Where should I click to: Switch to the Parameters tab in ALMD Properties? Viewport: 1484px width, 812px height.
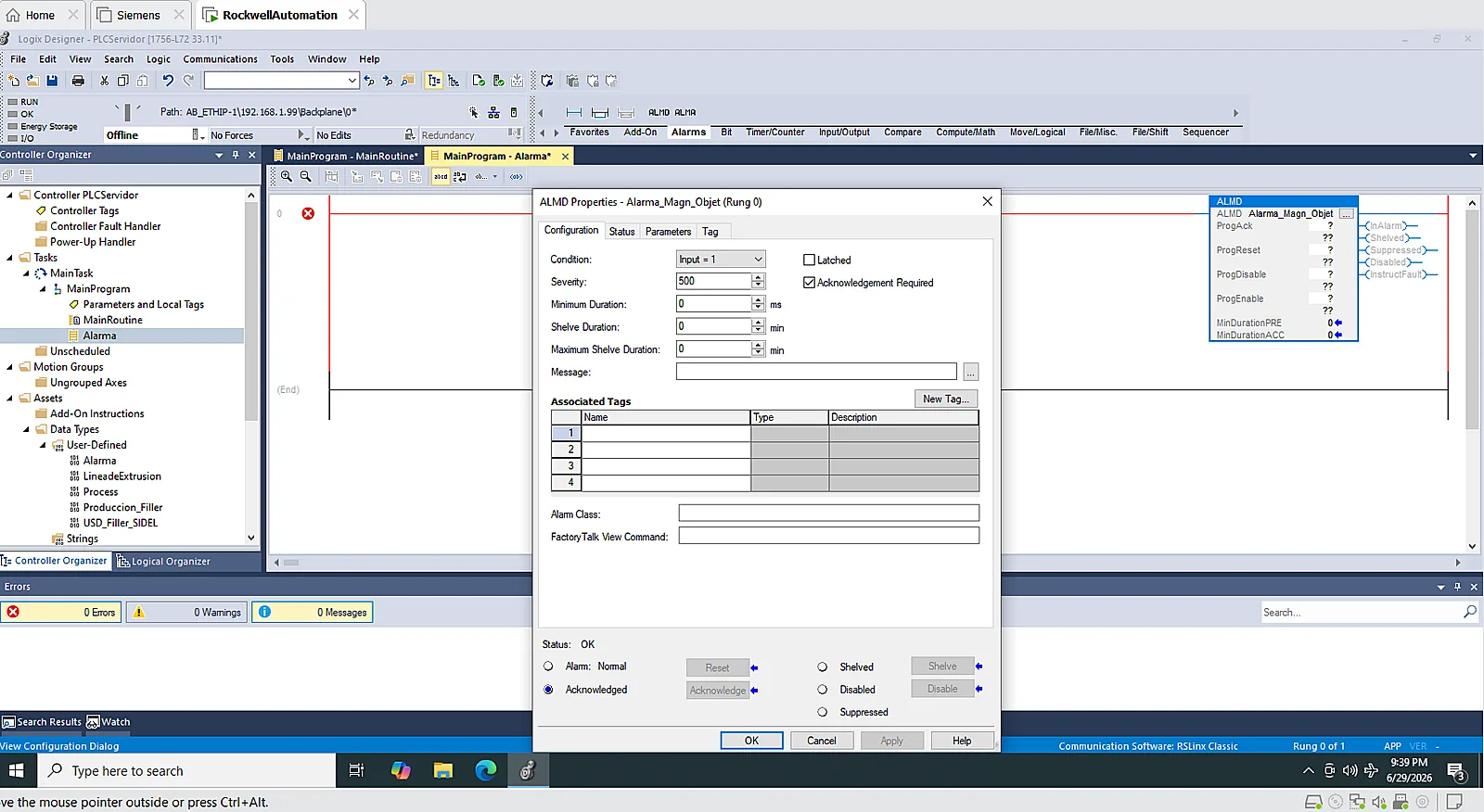point(668,232)
